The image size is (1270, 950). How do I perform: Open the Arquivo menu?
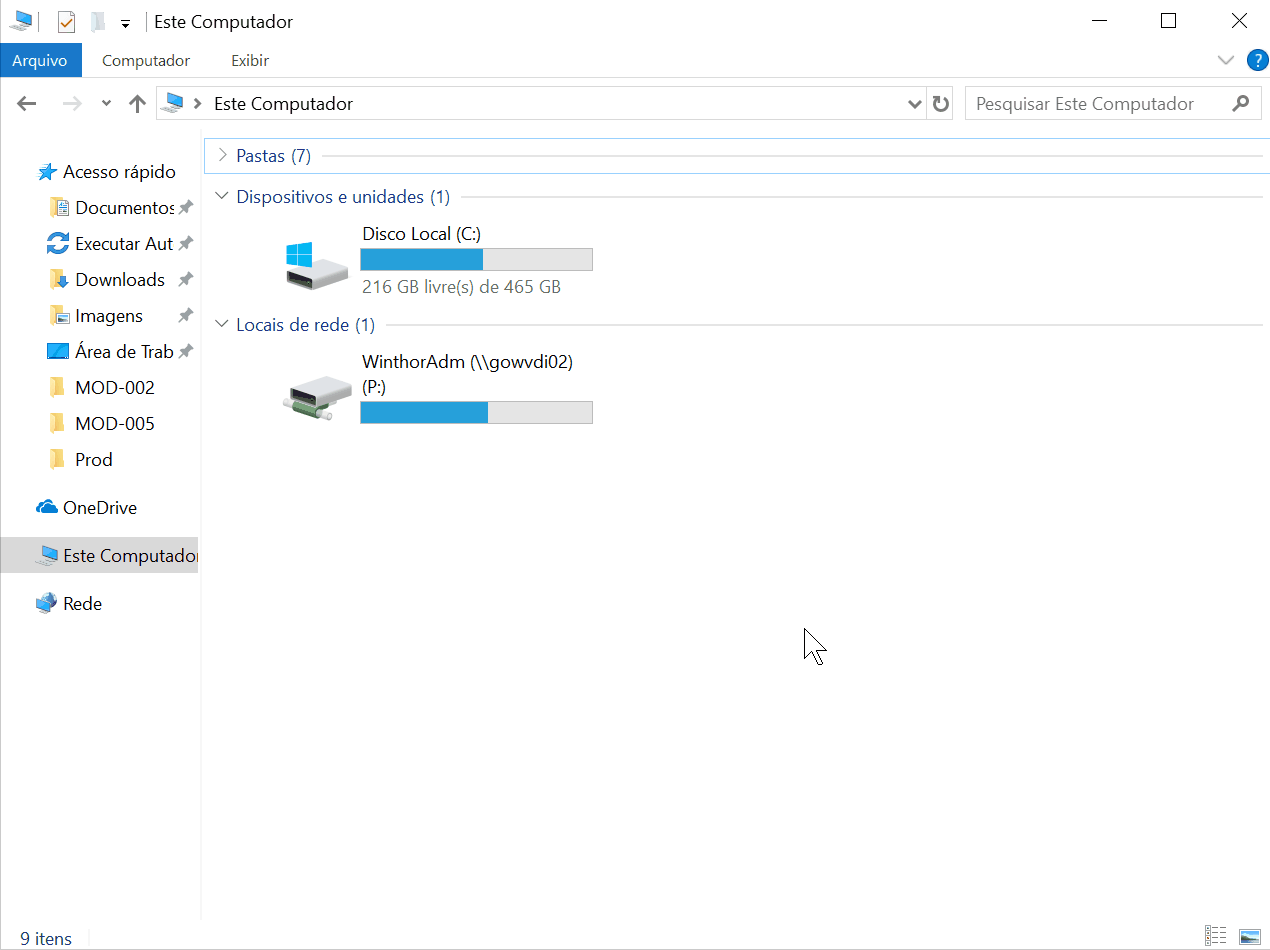pos(40,60)
